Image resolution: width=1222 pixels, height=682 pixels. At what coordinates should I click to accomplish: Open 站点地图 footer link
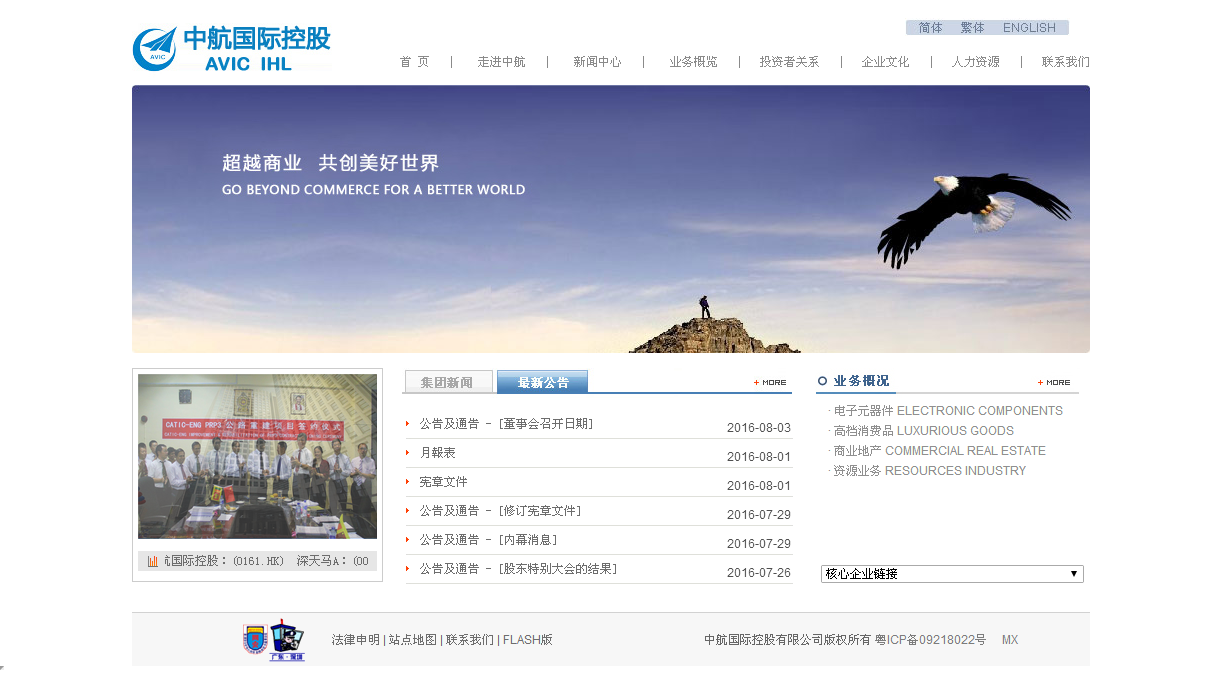(413, 640)
